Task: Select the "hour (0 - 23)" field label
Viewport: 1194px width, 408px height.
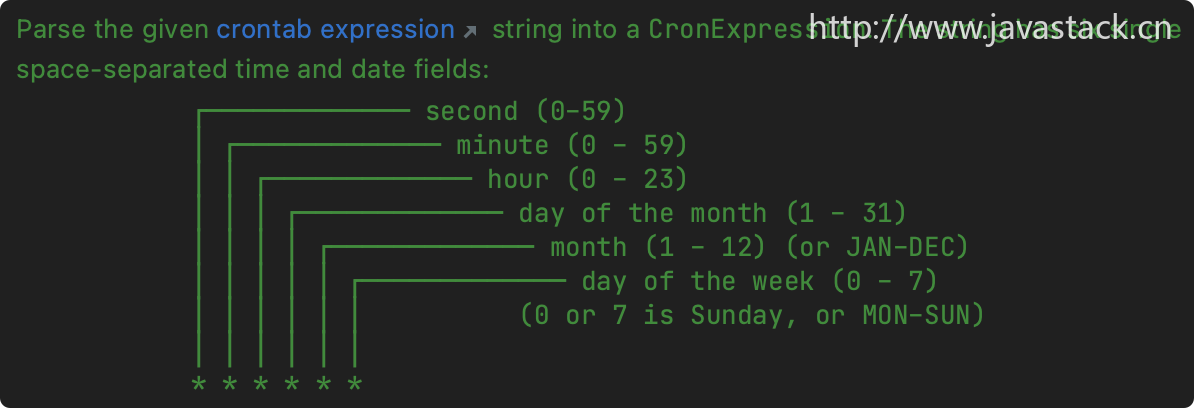Action: [x=587, y=179]
